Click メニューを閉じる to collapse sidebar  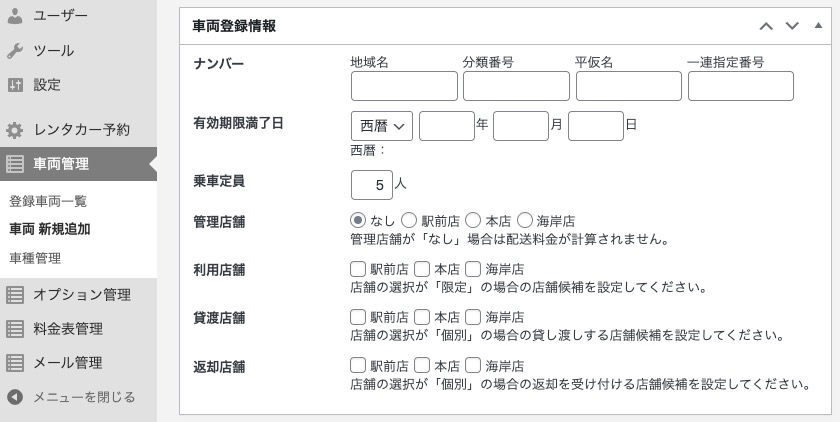coord(84,397)
